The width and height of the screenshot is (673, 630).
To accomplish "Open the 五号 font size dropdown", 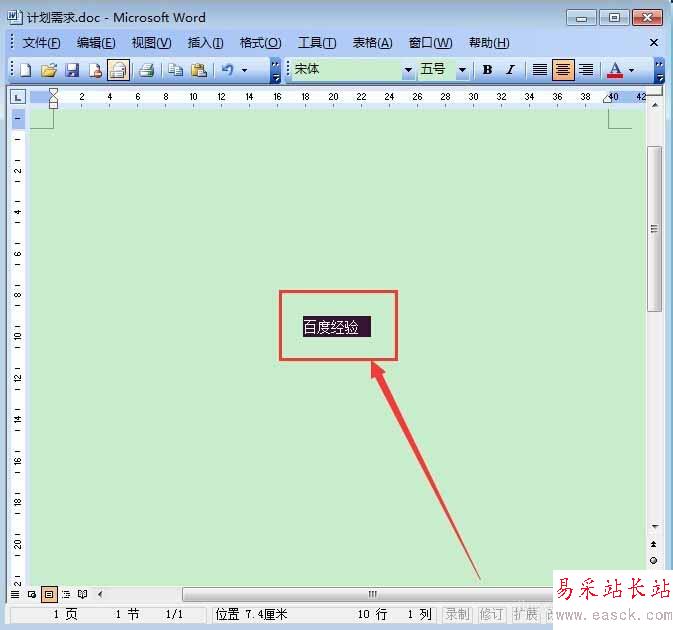I will point(462,70).
